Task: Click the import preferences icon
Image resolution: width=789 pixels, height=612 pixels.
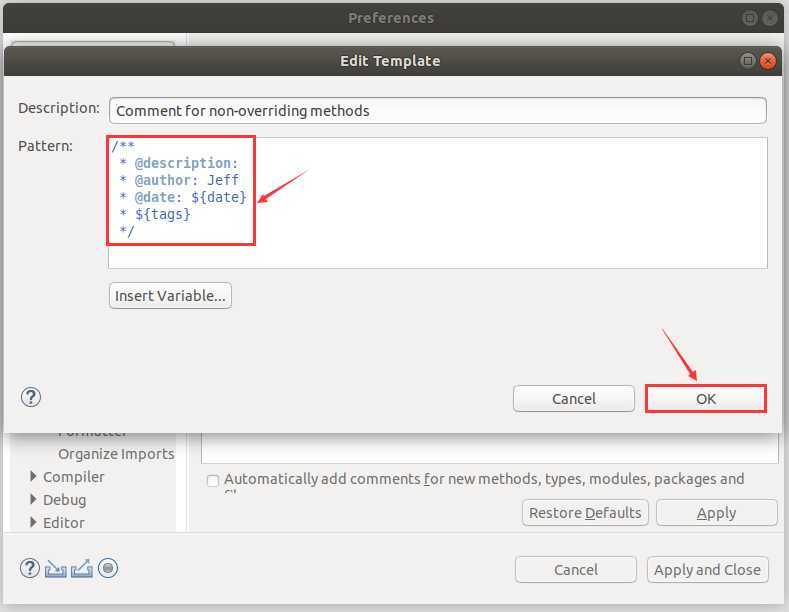Action: (x=55, y=569)
